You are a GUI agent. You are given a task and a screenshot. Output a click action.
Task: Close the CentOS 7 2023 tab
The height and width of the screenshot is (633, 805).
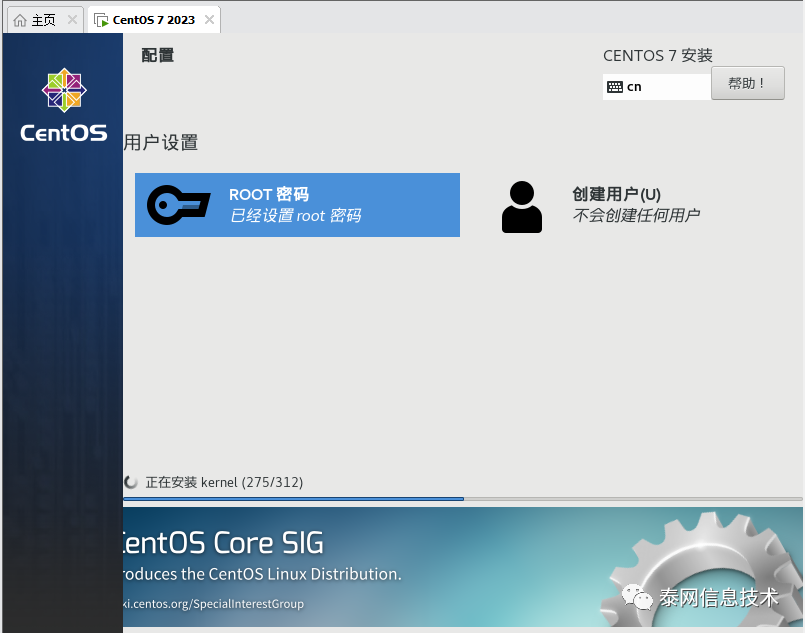(x=209, y=20)
